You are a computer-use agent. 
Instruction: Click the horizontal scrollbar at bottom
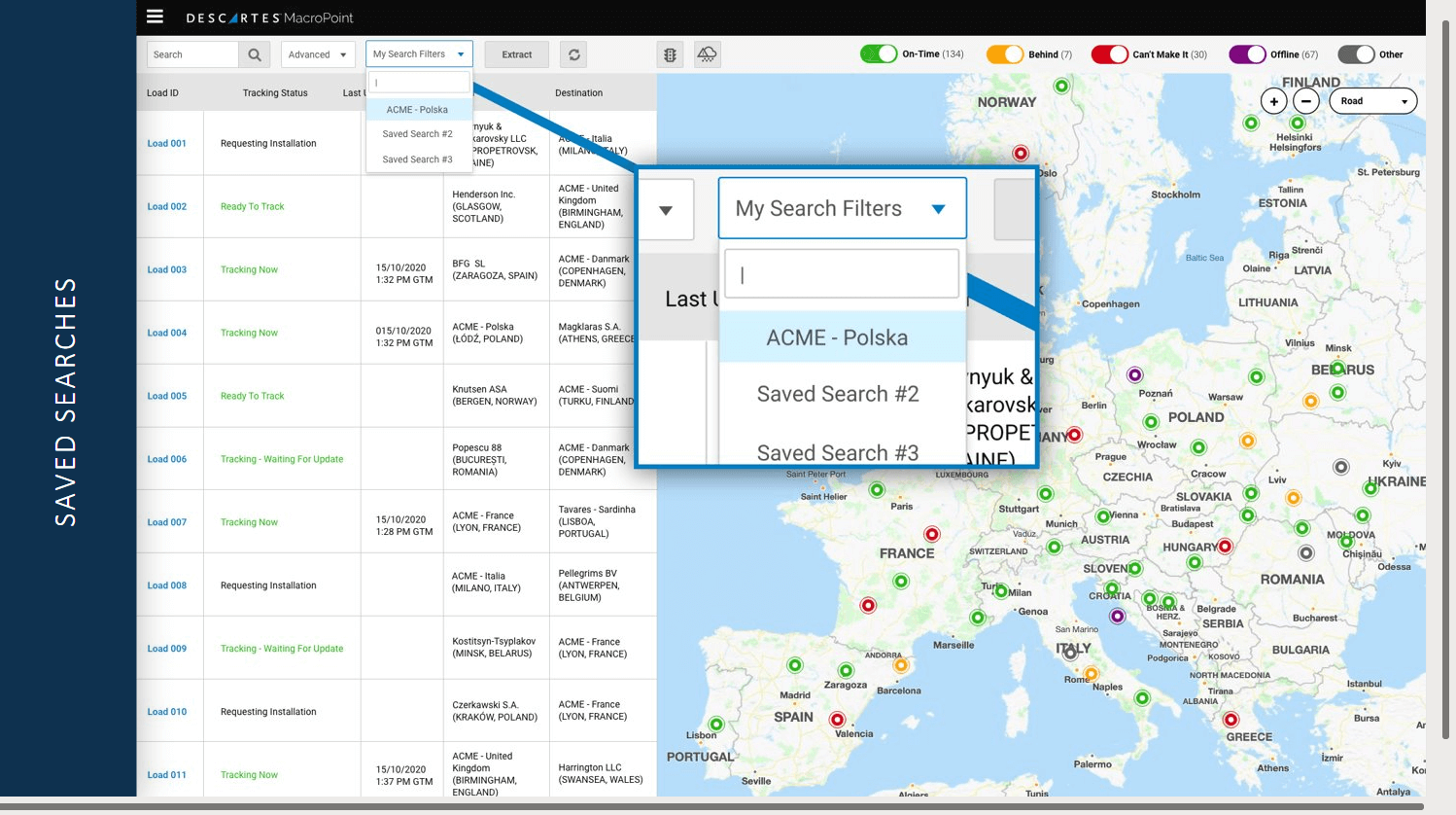[x=711, y=806]
